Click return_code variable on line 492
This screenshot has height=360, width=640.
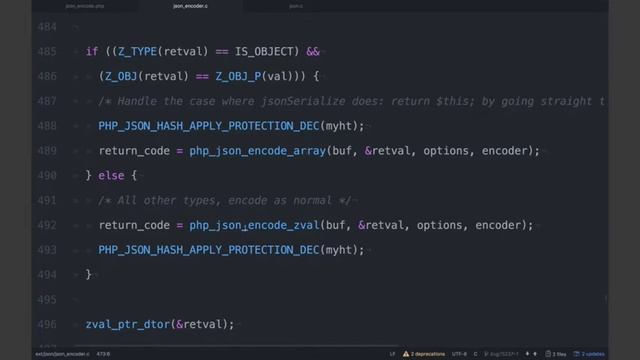click(134, 225)
